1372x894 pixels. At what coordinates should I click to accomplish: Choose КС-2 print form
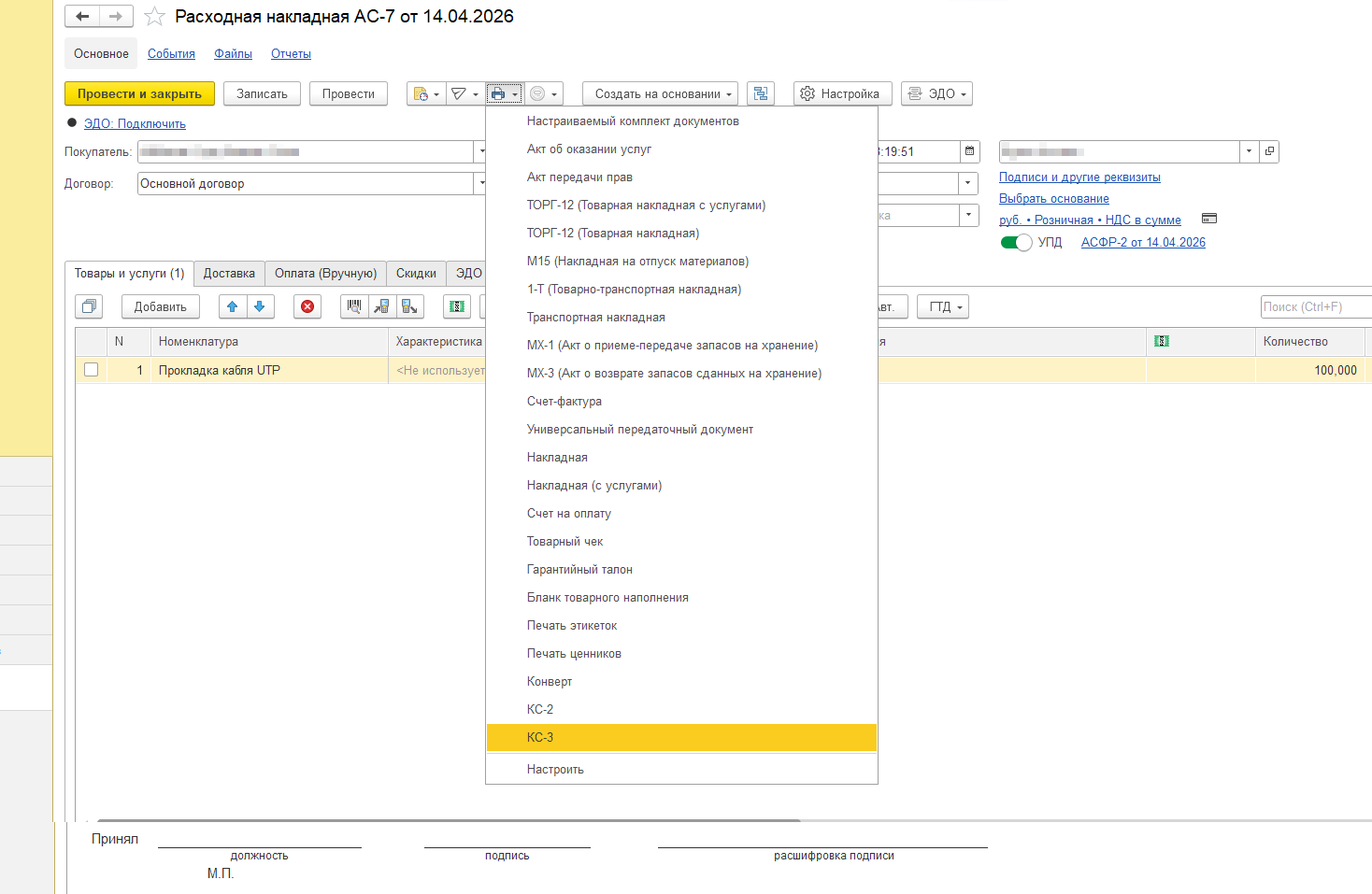[x=681, y=709]
